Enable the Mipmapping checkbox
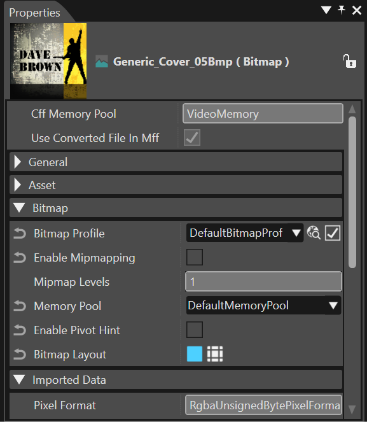Screen dimensions: 367x422 [x=194, y=257]
